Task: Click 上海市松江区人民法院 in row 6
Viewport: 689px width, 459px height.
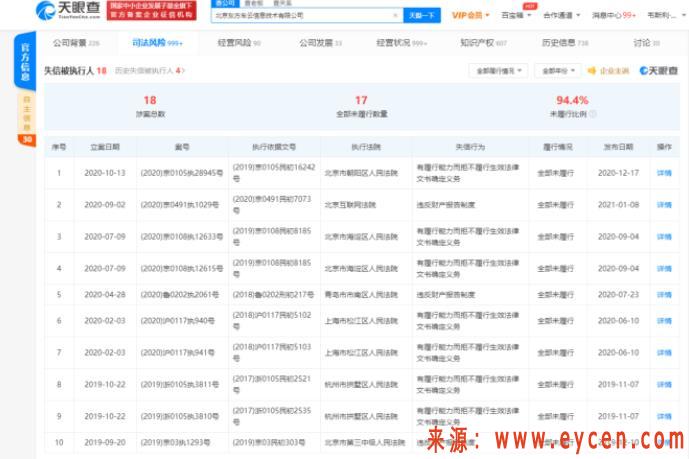Action: click(x=361, y=321)
